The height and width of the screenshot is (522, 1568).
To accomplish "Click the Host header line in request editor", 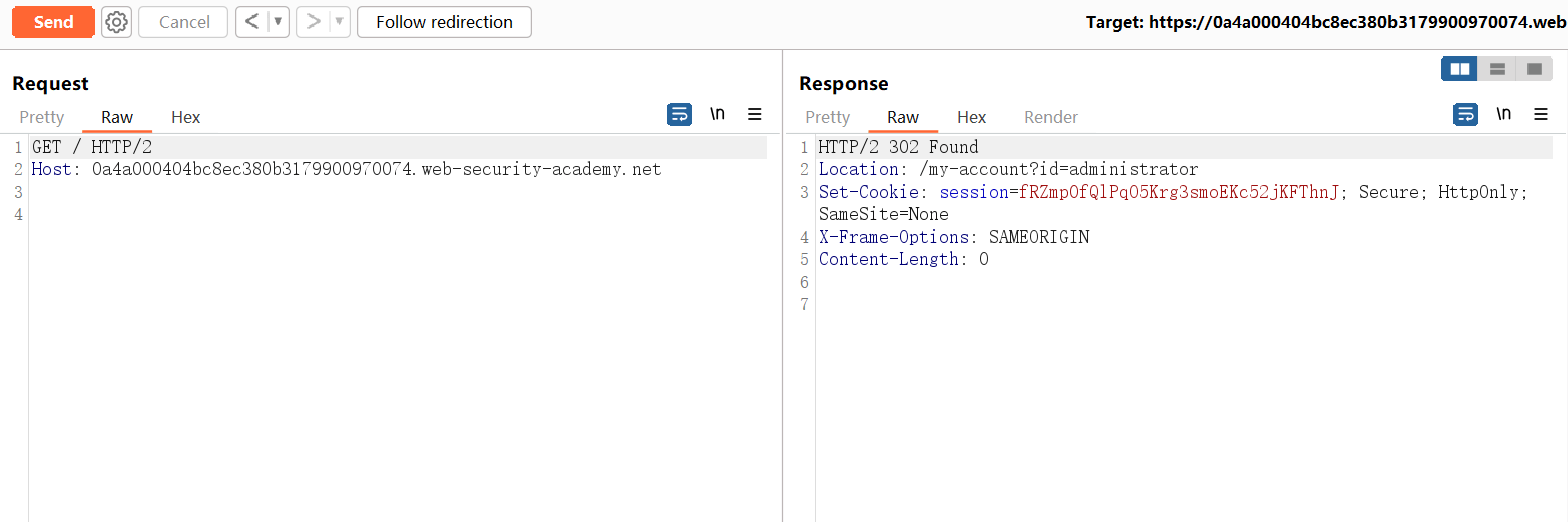I will point(346,170).
